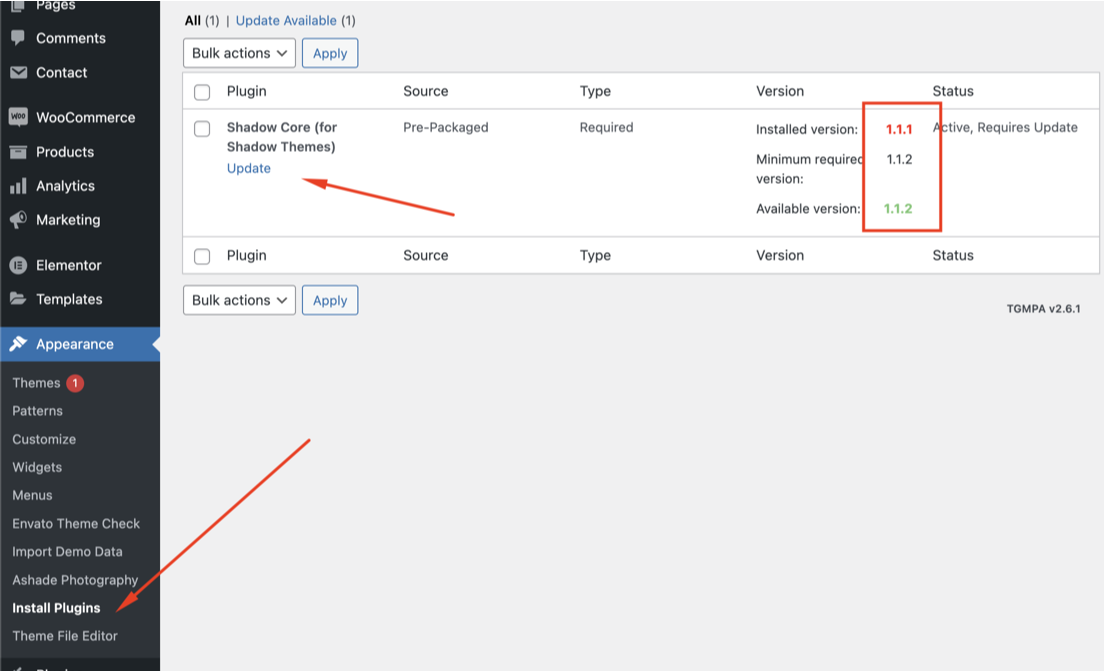Filter by the Update Available link
Image resolution: width=1105 pixels, height=671 pixels.
click(x=286, y=20)
